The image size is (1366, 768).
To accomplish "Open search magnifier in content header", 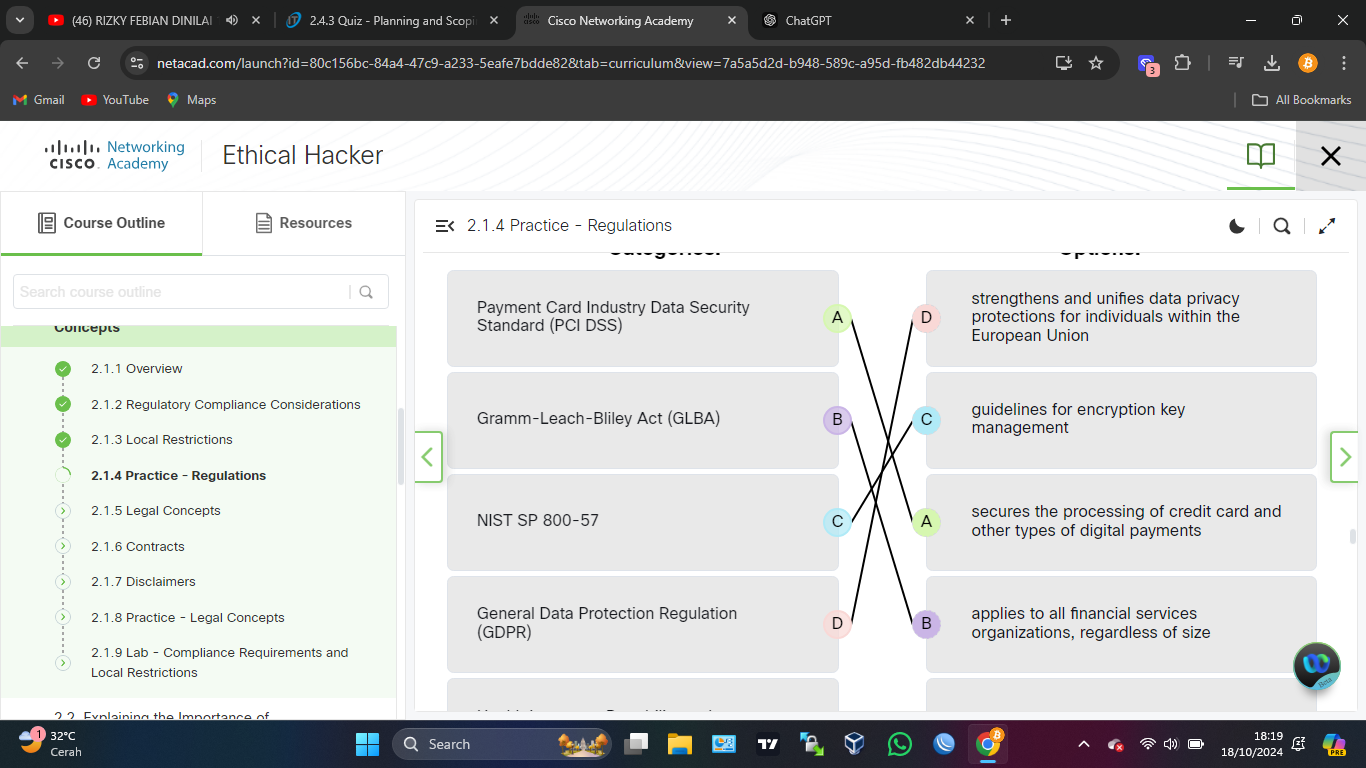I will click(1282, 226).
